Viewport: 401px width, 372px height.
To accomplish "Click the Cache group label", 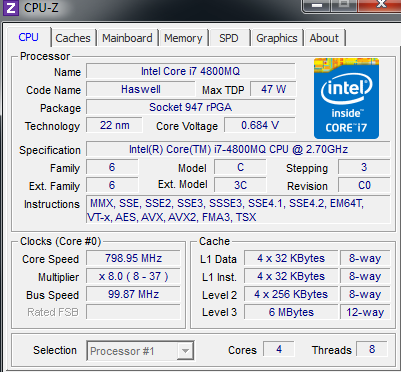I will tap(214, 241).
